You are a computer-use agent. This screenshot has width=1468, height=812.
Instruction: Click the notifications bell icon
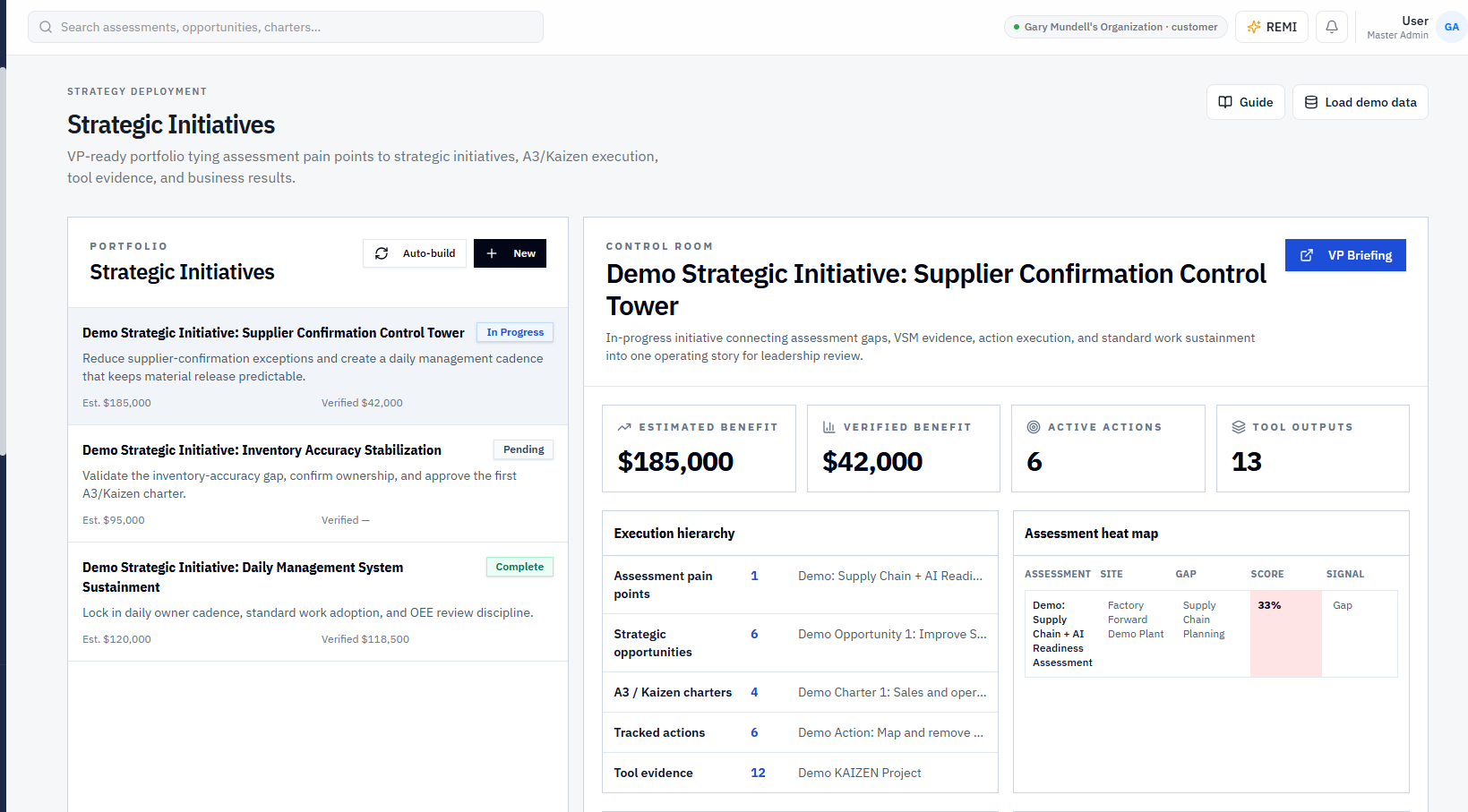(x=1331, y=27)
